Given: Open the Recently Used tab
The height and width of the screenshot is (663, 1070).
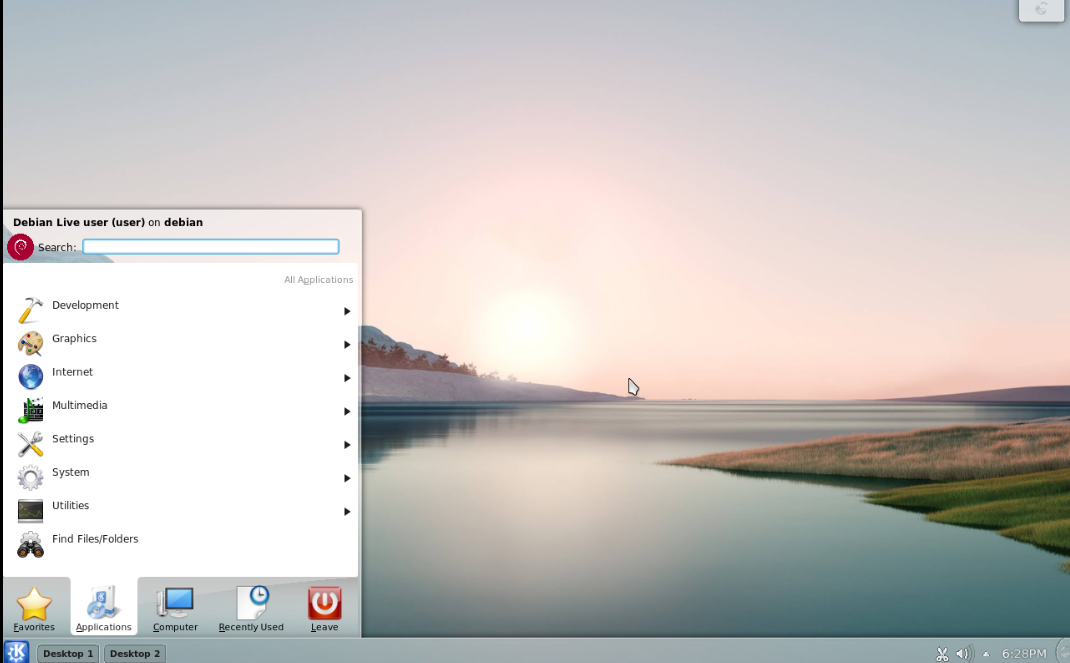Looking at the screenshot, I should pos(251,608).
